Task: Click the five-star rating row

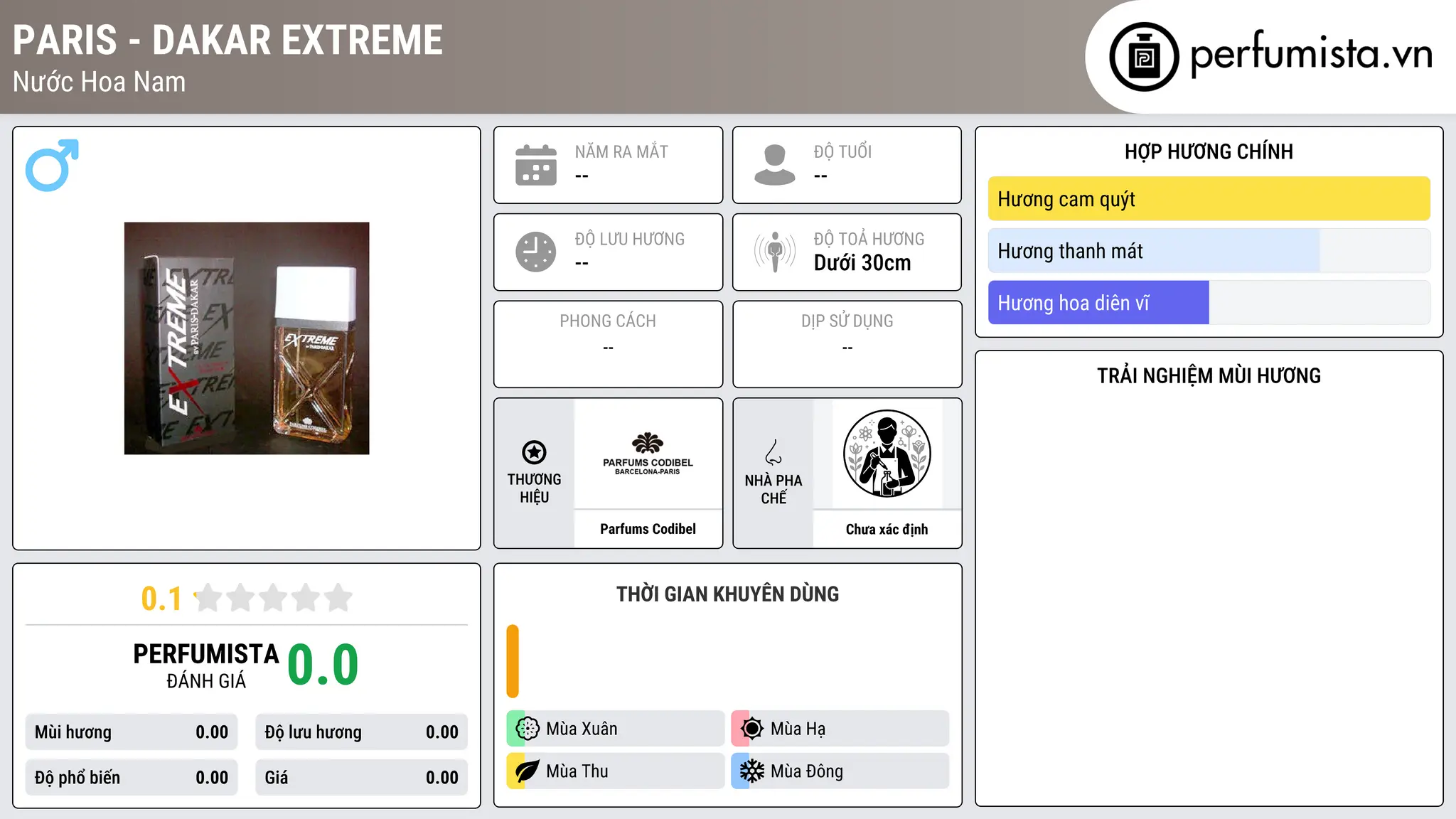Action: tap(274, 598)
